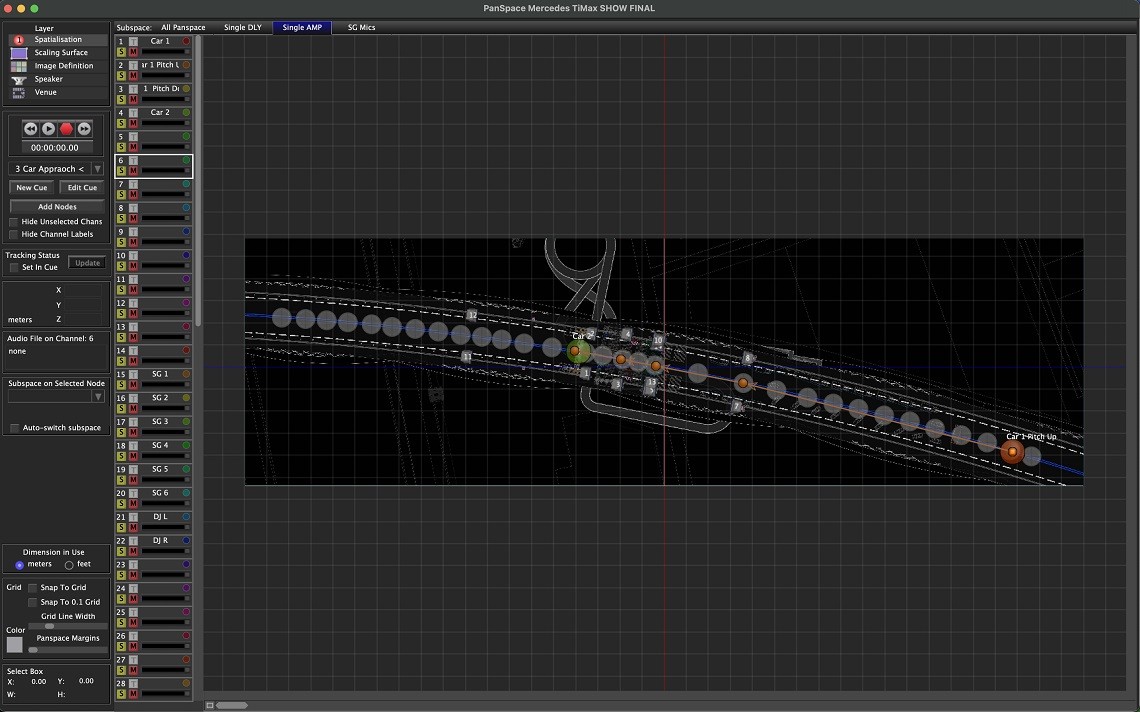Select the Speaker layer icon

click(x=19, y=79)
